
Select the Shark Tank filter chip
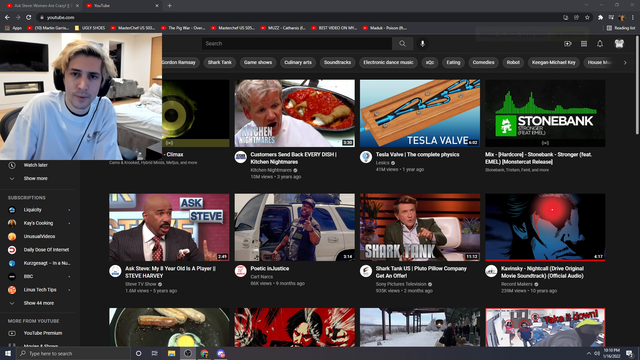point(220,62)
